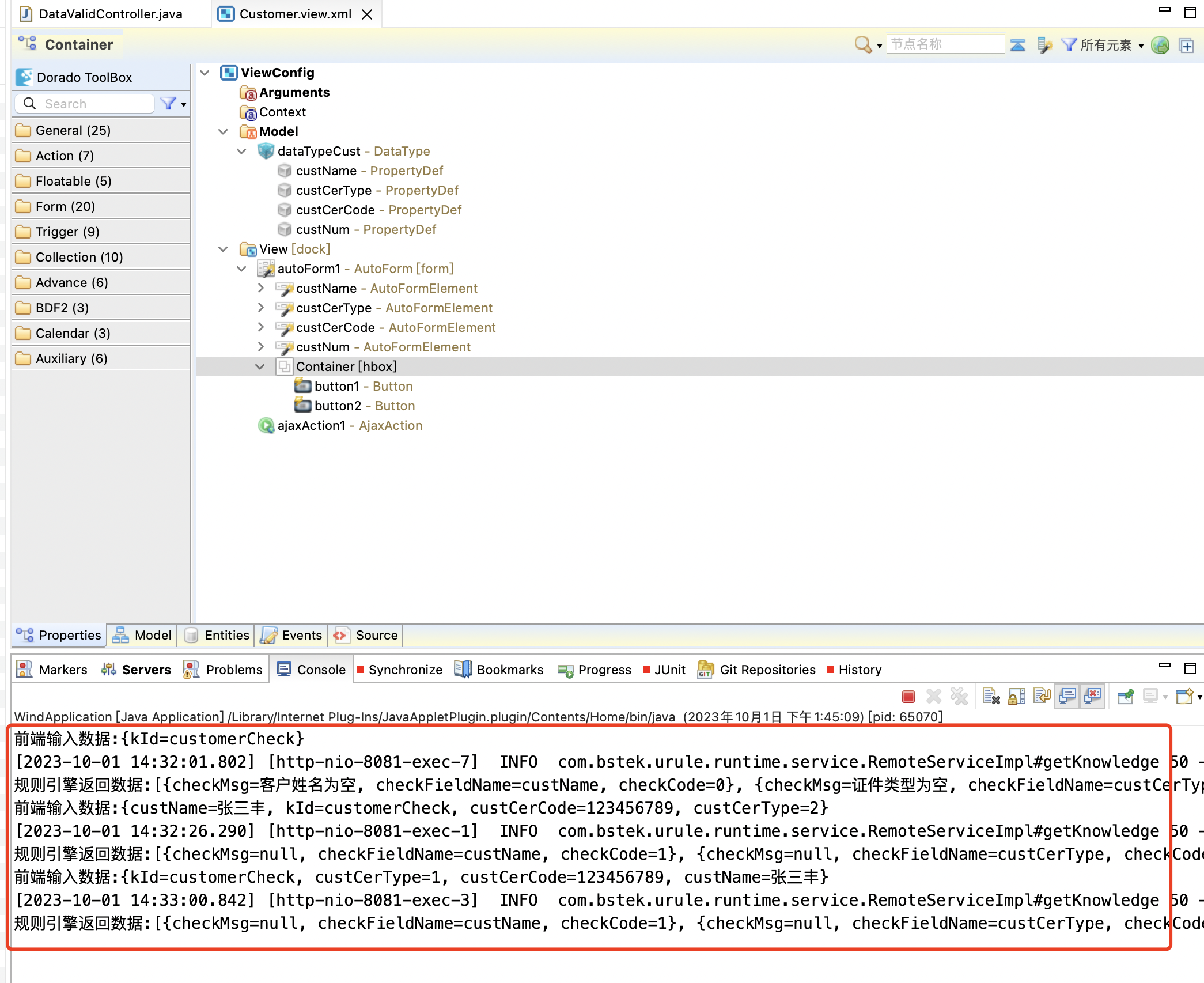
Task: Click the red Terminate button in the console toolbar
Action: click(908, 697)
